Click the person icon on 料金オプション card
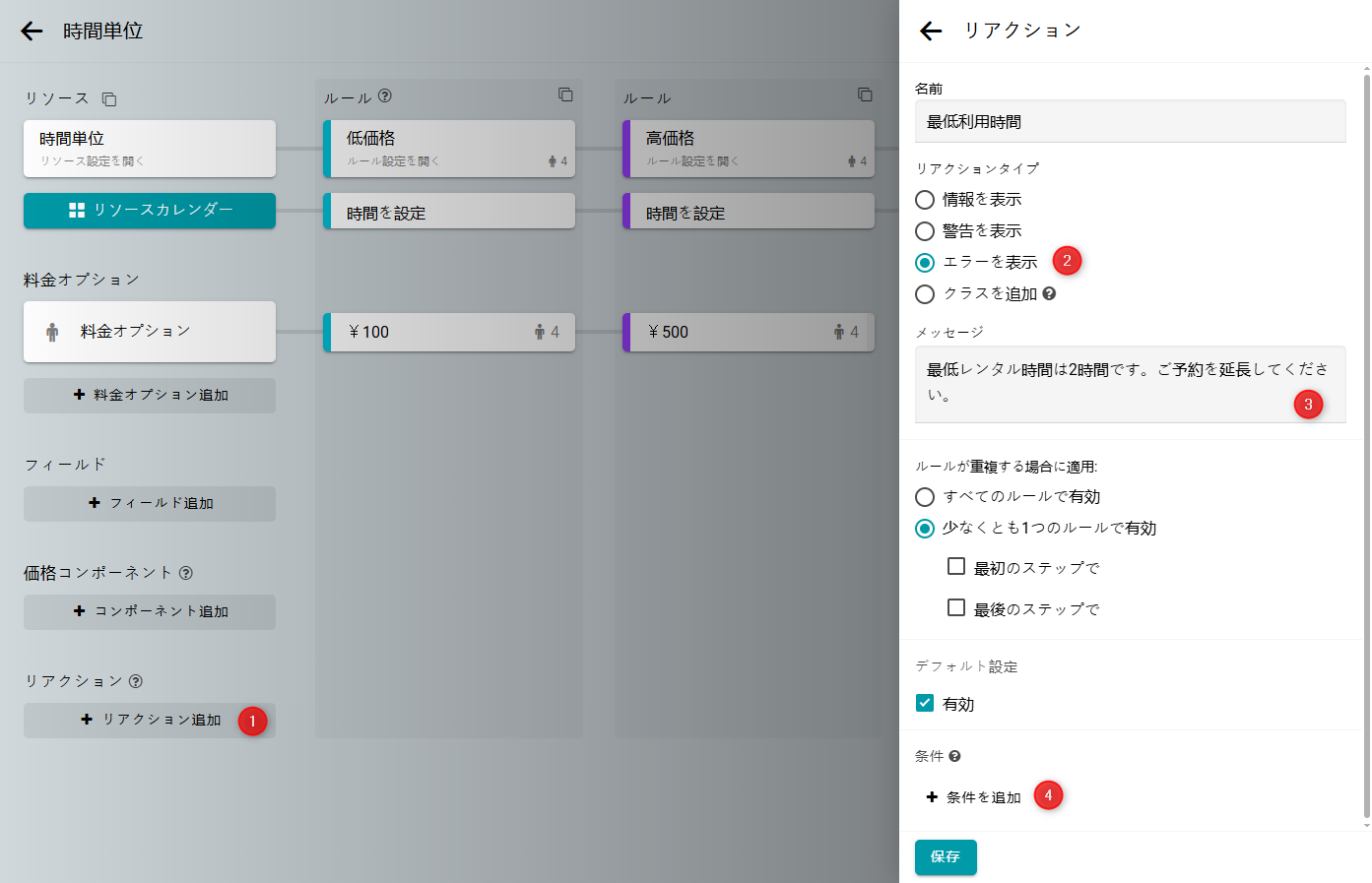 pos(52,333)
